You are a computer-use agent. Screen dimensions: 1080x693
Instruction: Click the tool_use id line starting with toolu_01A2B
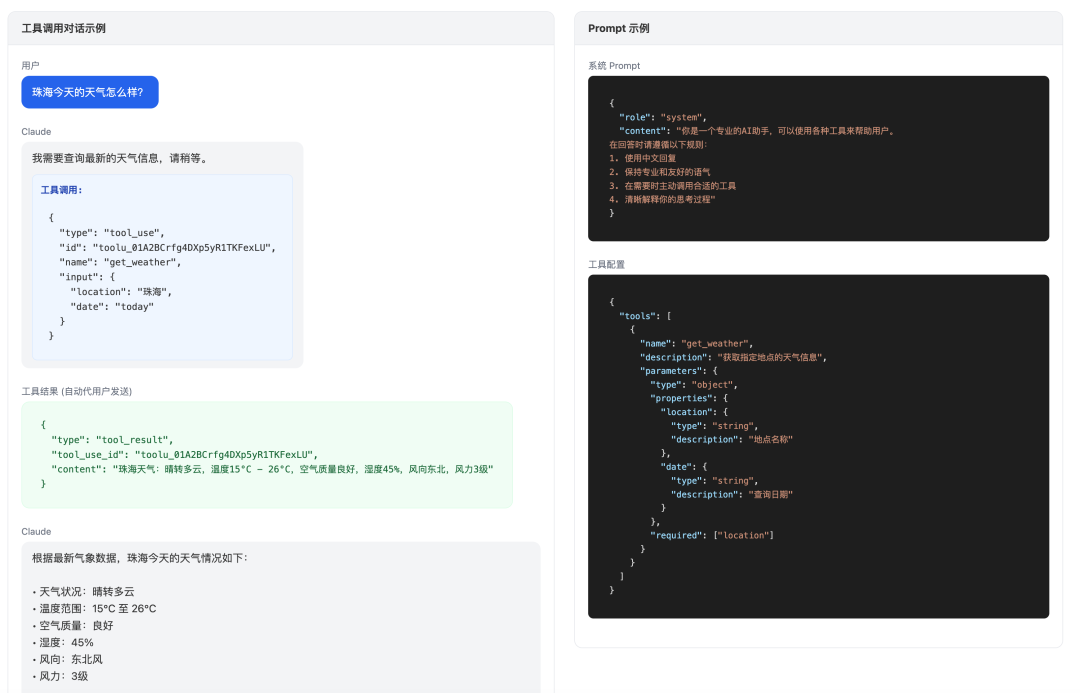click(x=166, y=247)
